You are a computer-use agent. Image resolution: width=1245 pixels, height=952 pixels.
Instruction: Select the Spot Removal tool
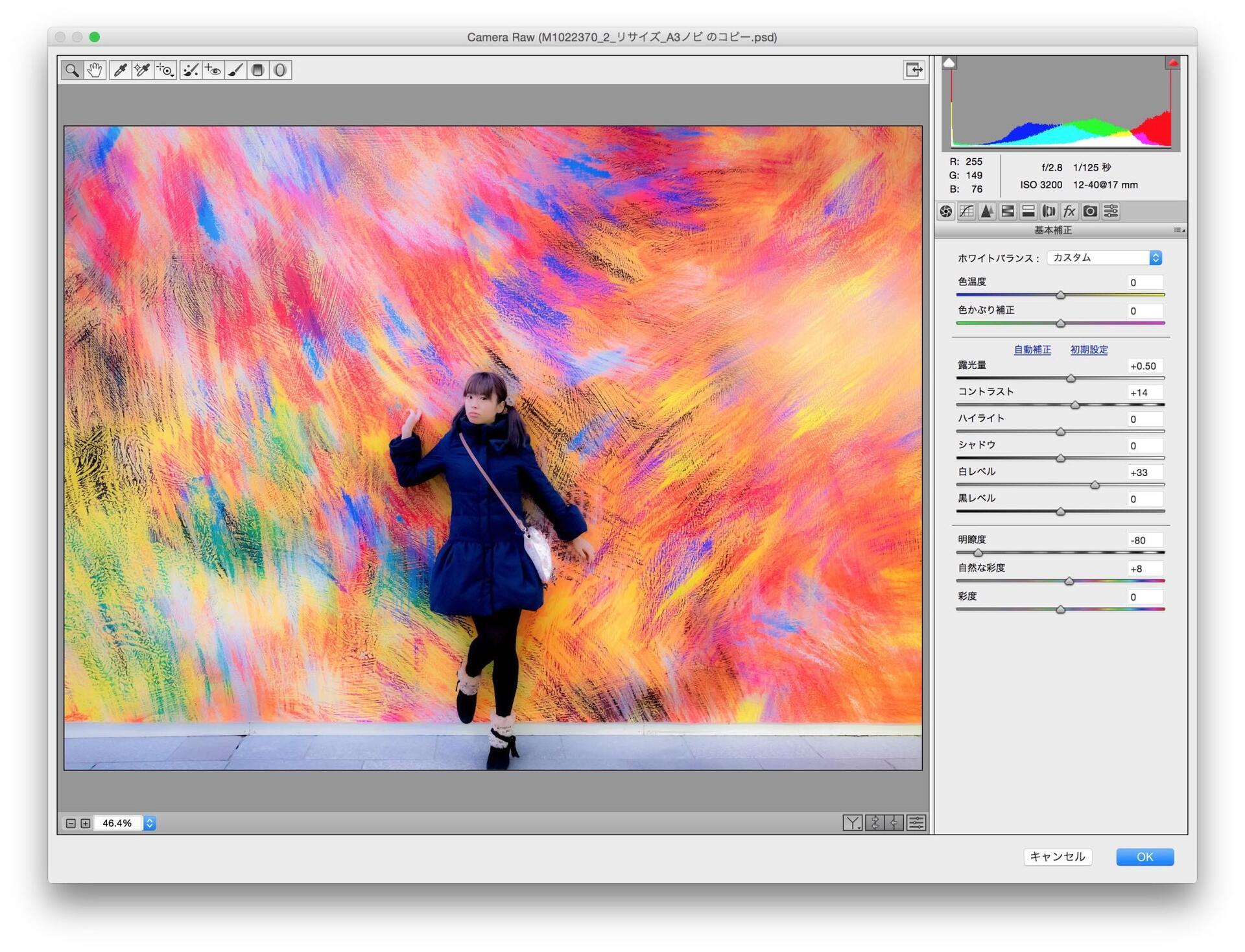[x=191, y=70]
